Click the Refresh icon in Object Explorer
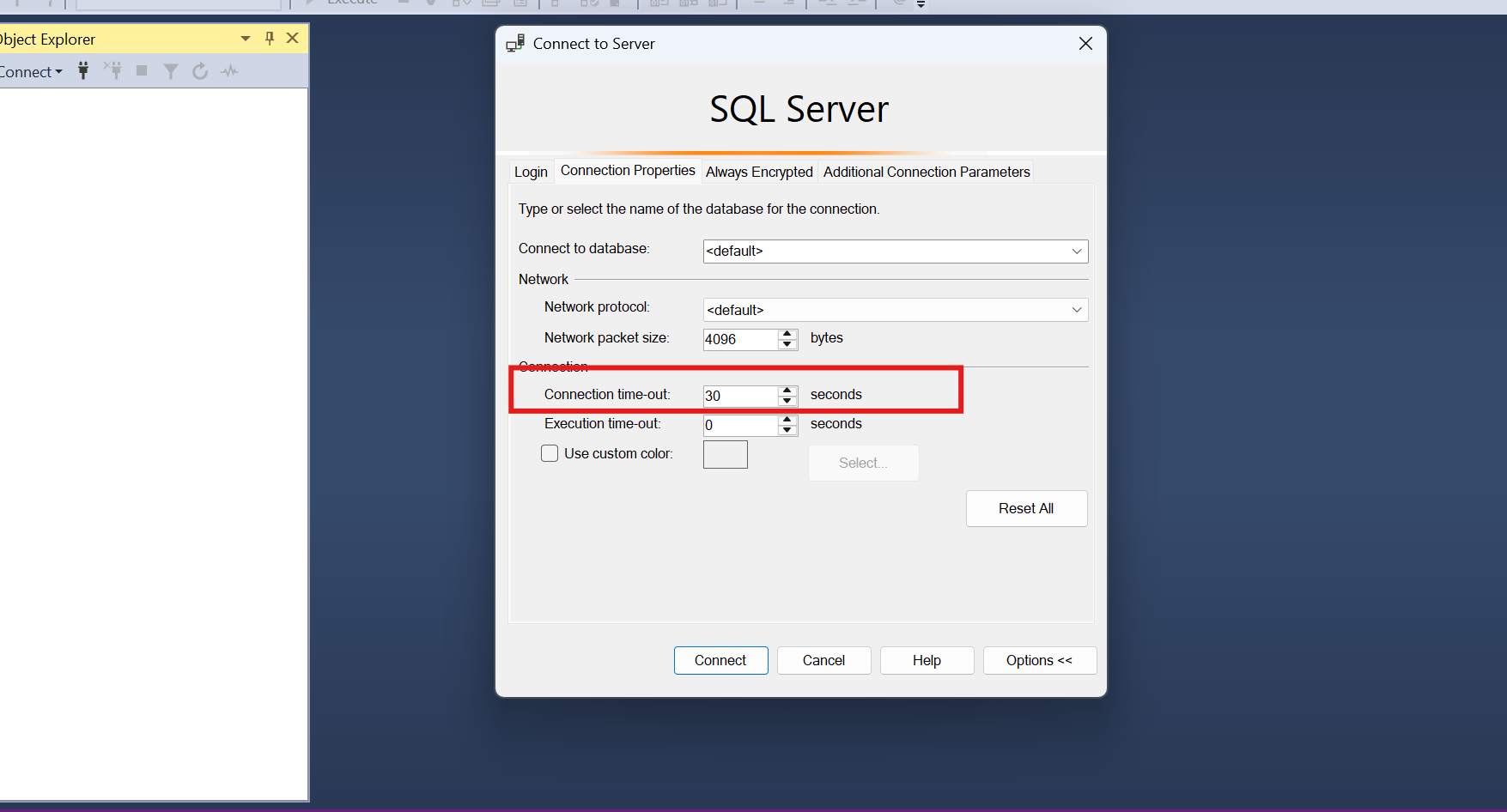 click(x=200, y=71)
